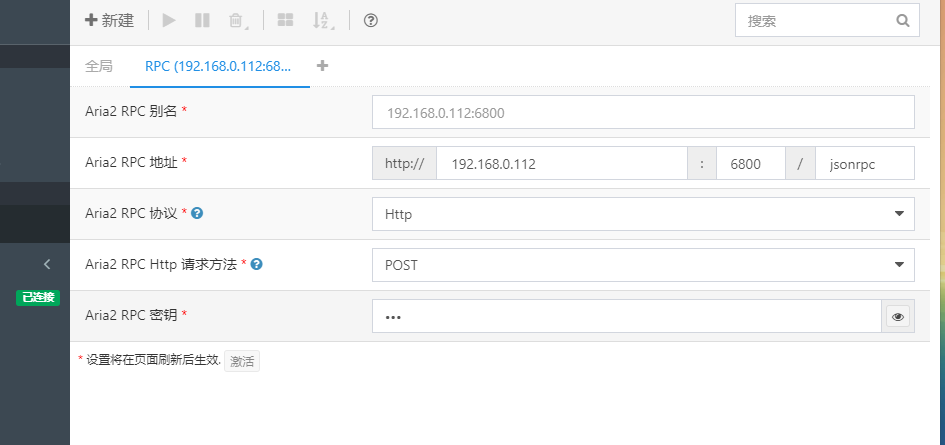Viewport: 945px width, 445px height.
Task: Click the 已连接 connected status badge
Action: pos(38,297)
